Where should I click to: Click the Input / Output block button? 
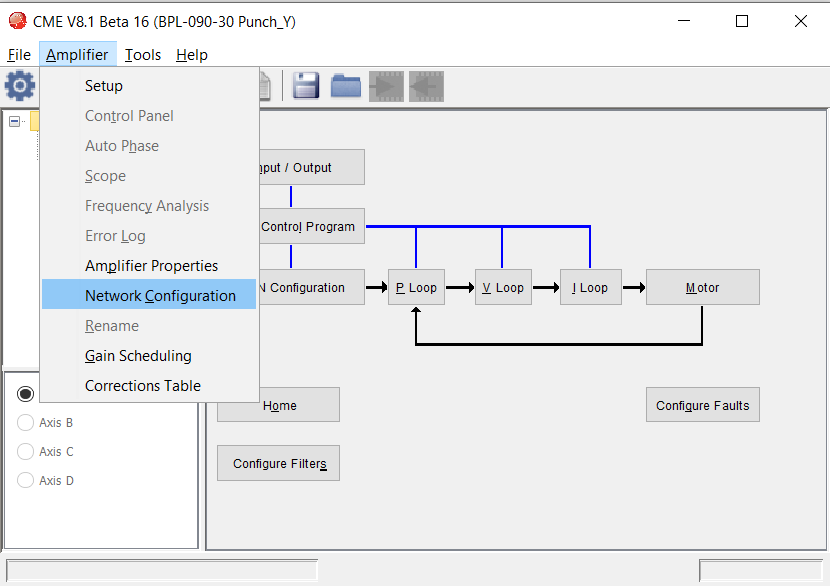pyautogui.click(x=312, y=167)
